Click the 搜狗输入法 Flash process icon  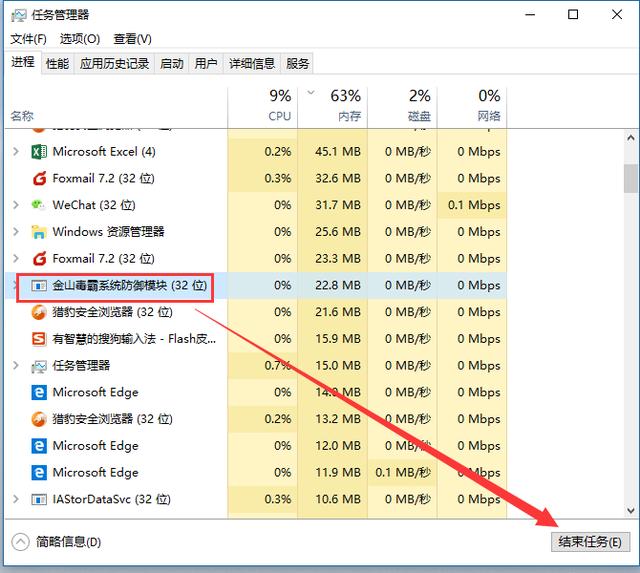coord(39,339)
